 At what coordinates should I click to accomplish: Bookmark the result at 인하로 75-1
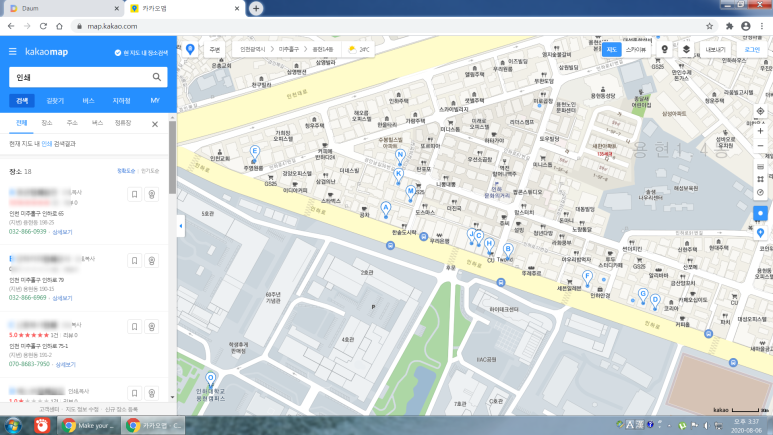[135, 326]
